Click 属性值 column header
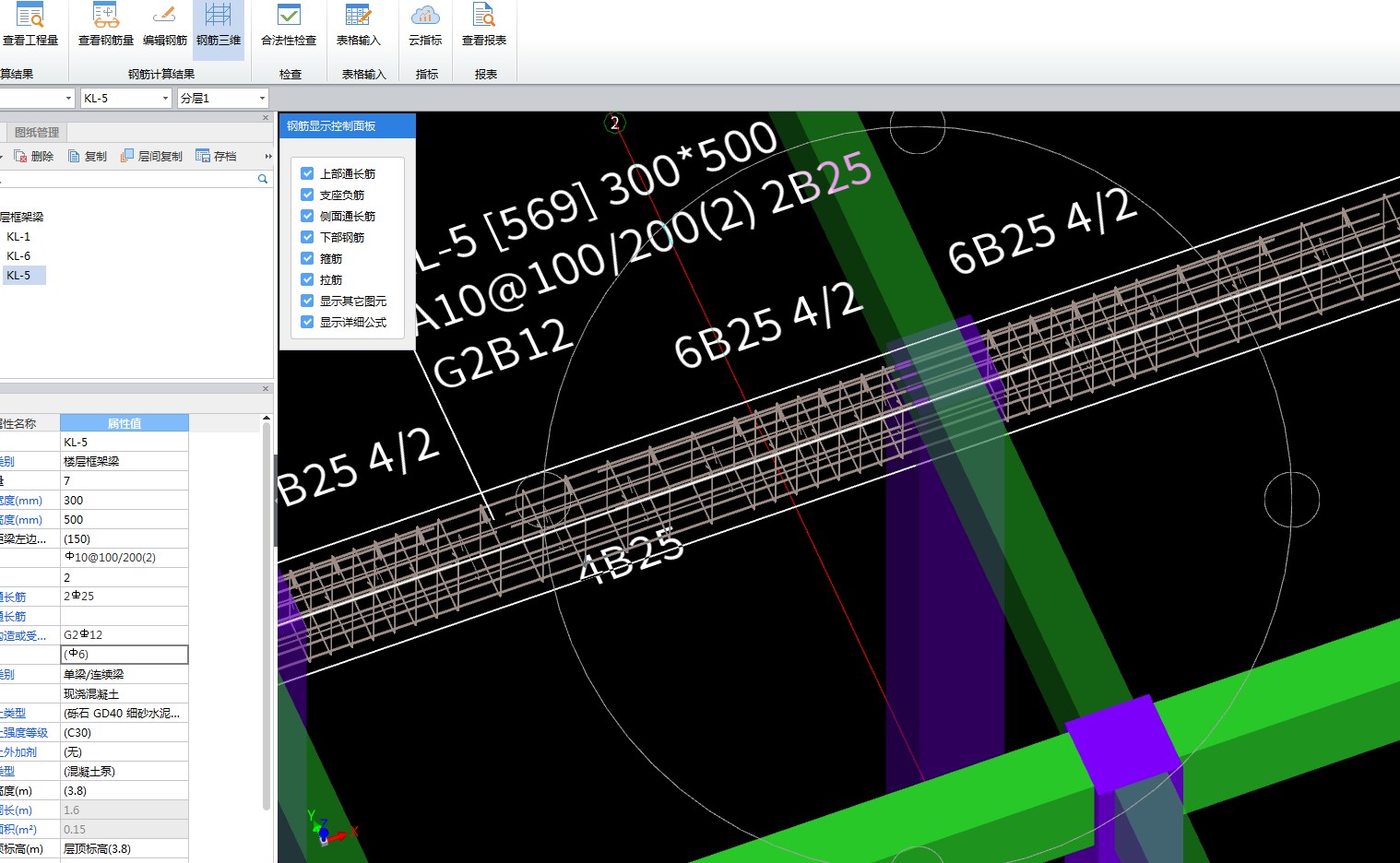 click(x=125, y=423)
